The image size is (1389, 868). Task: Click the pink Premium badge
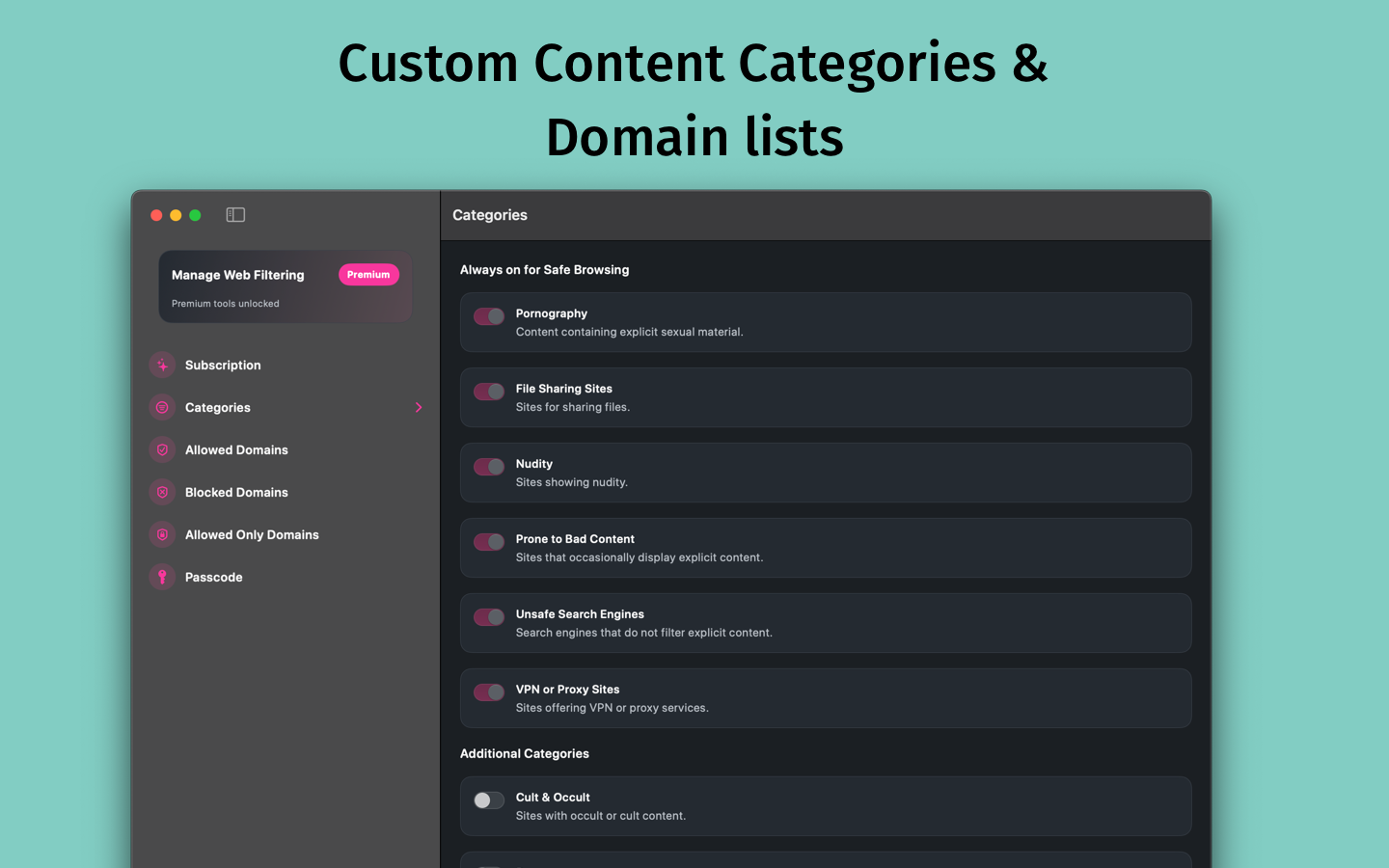[x=368, y=275]
